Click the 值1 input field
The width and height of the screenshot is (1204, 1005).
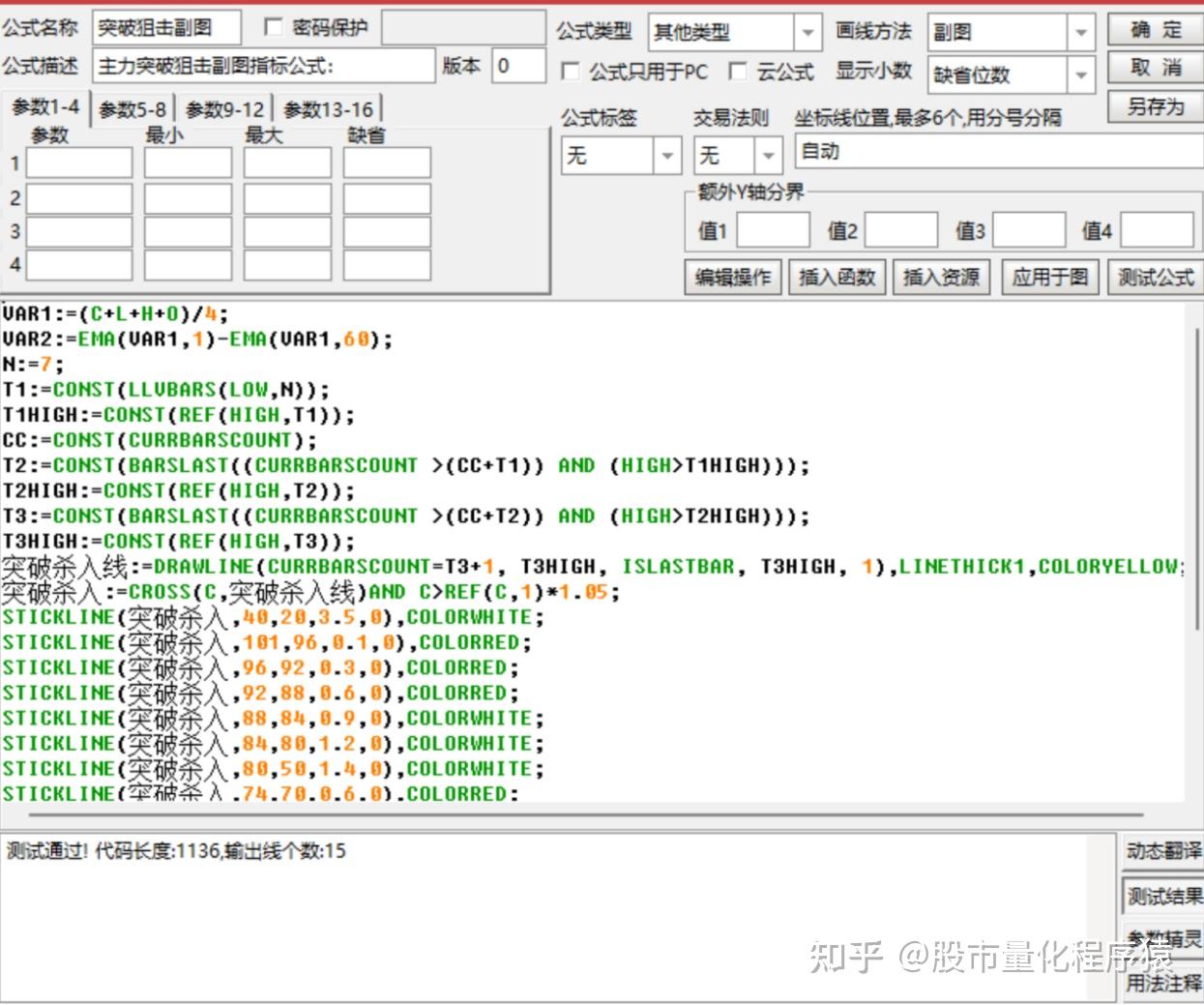[x=773, y=230]
